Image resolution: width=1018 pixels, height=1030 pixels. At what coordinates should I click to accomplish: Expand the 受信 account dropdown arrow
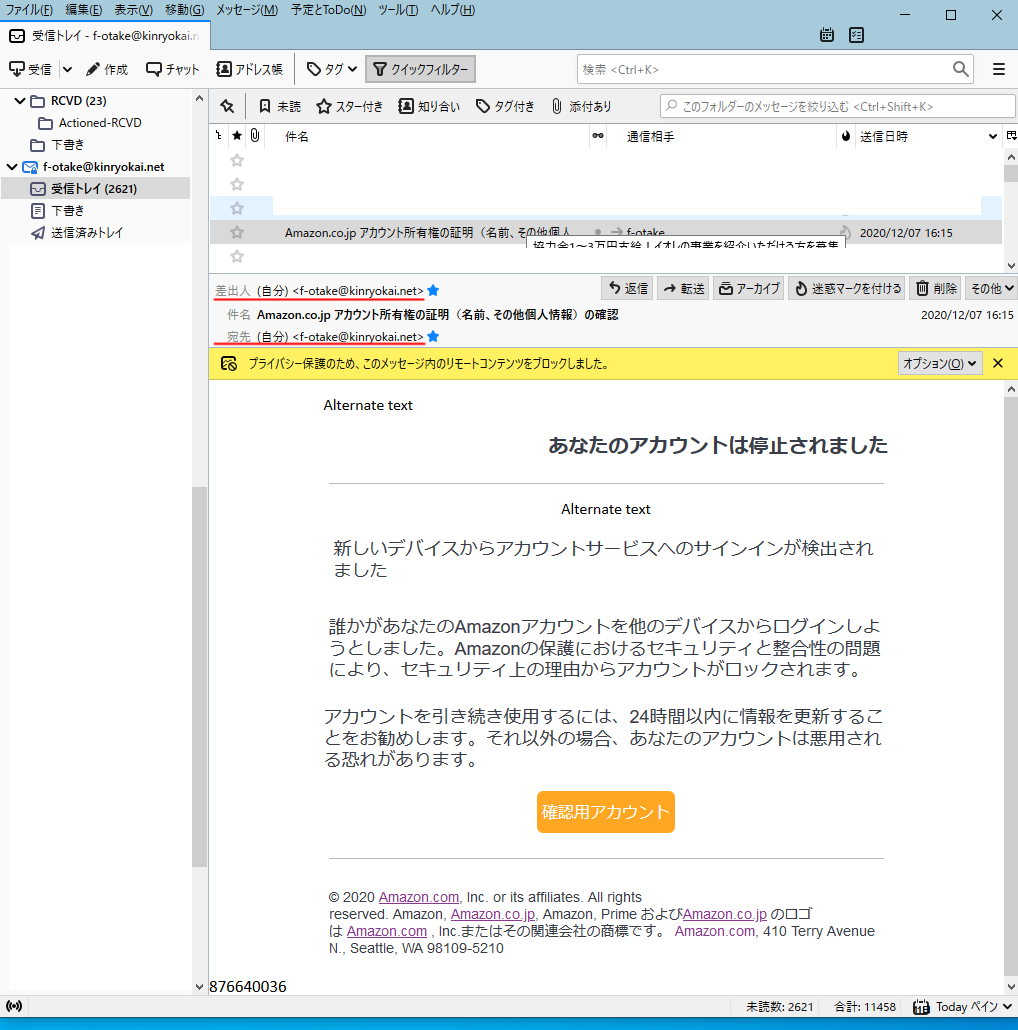click(x=67, y=69)
